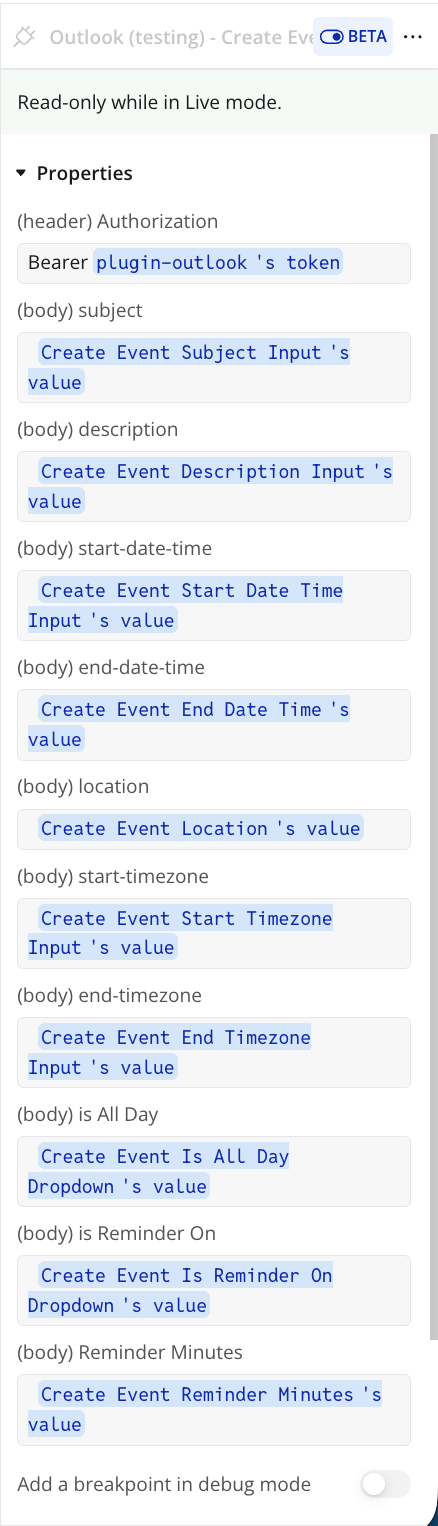Open the three-dot options menu
Viewport: 438px width, 1526px height.
tap(413, 37)
